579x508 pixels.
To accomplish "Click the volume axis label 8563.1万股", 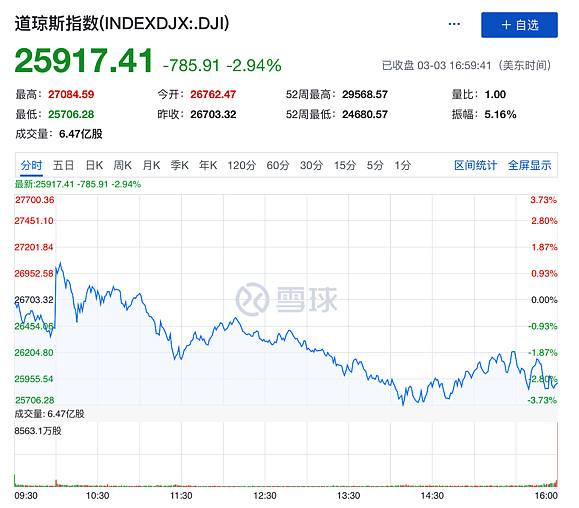I will tap(38, 431).
